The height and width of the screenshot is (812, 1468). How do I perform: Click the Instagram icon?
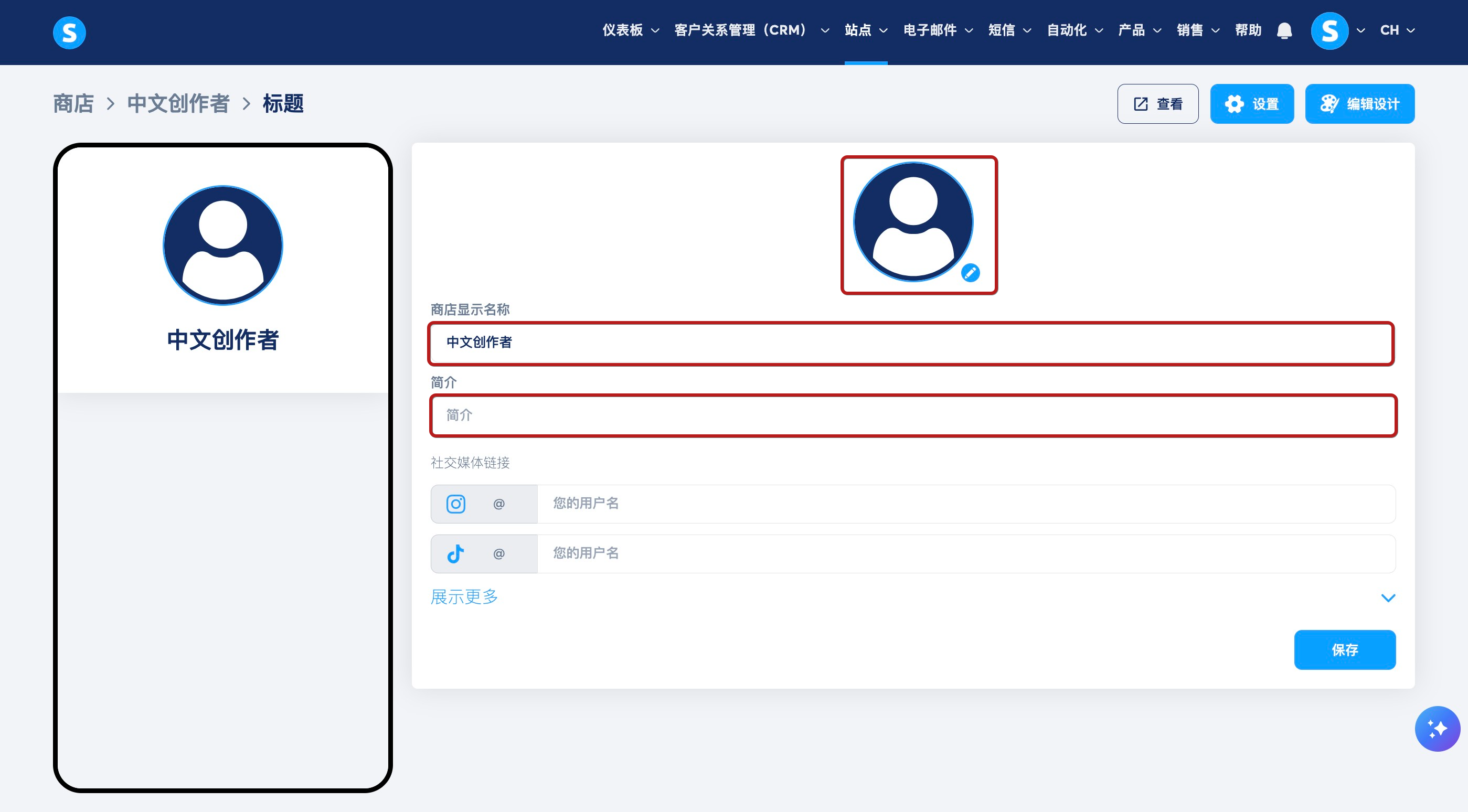click(x=455, y=504)
